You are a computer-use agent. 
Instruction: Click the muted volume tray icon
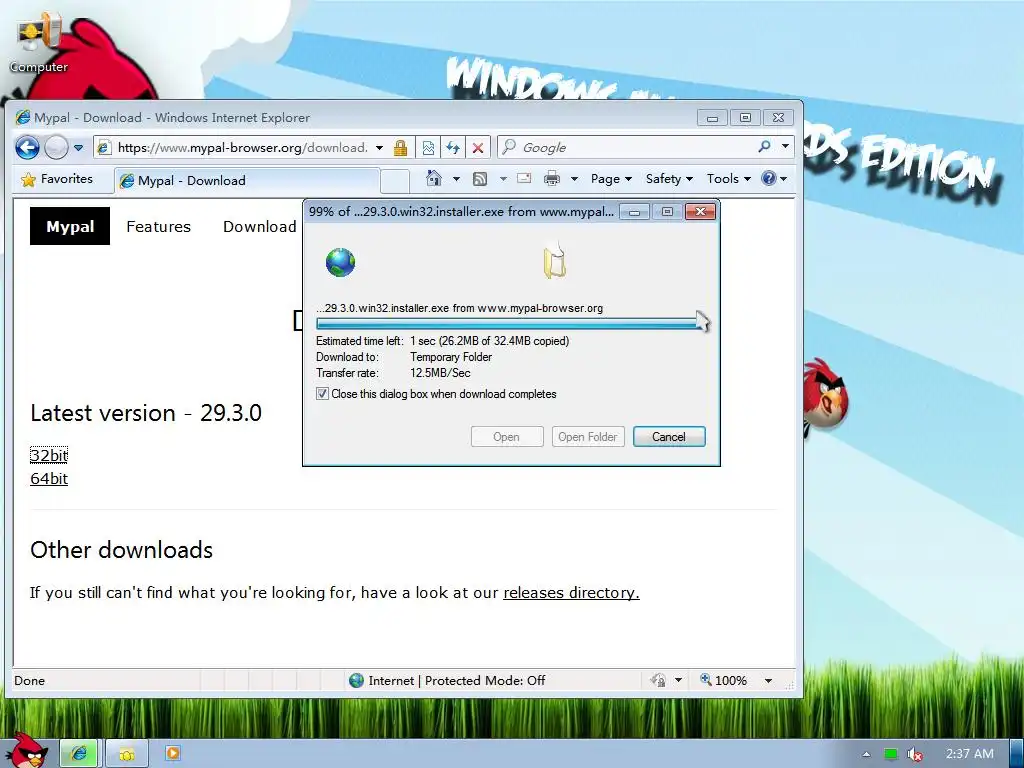[915, 754]
